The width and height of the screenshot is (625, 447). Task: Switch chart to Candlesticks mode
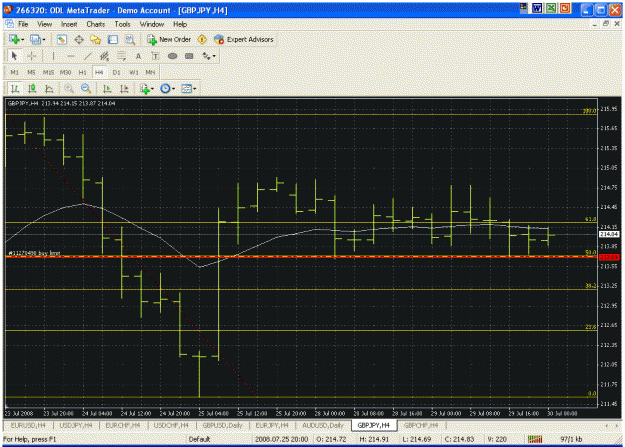32,89
